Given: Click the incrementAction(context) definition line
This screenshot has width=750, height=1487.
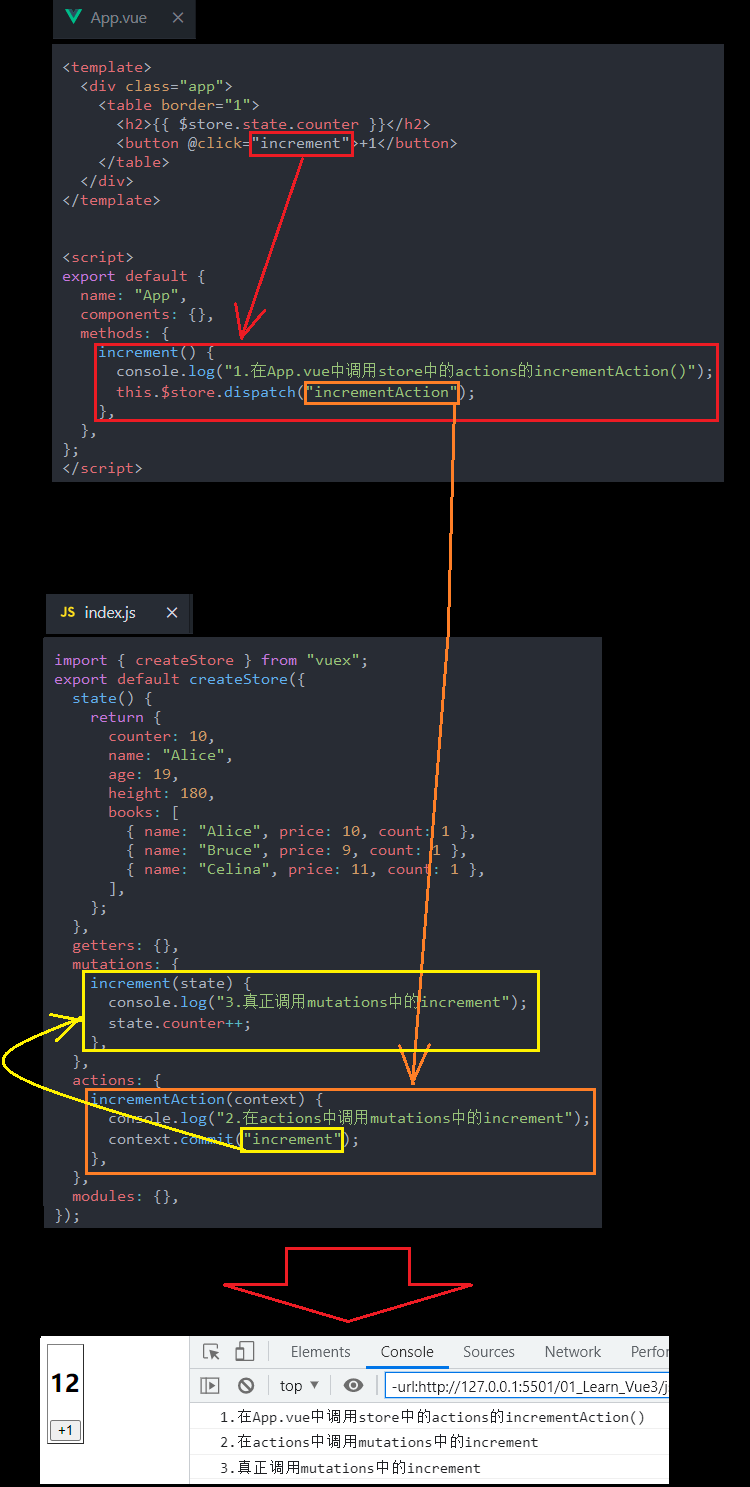Looking at the screenshot, I should pos(207,1099).
